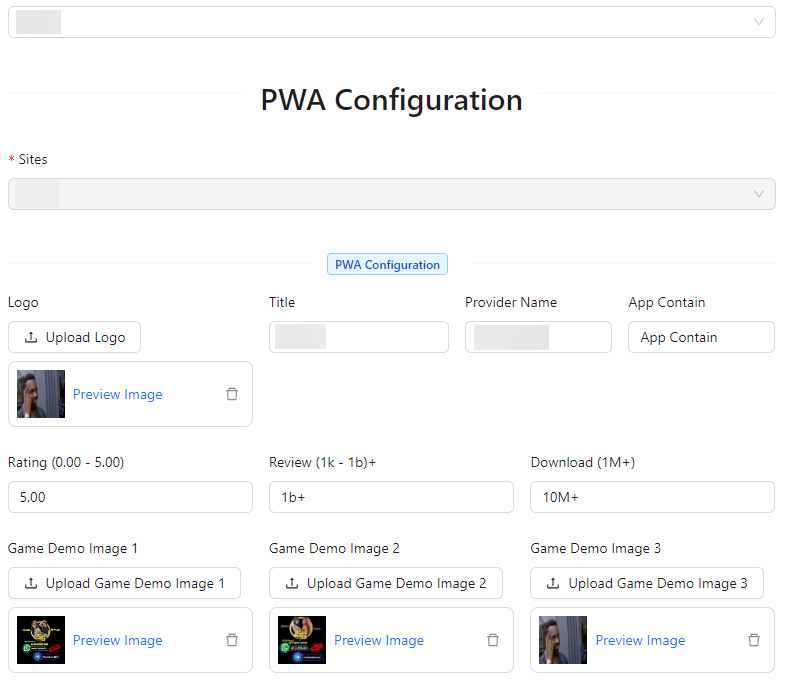Click Game Demo Image 2 thumbnail
The height and width of the screenshot is (684, 786).
pyautogui.click(x=302, y=640)
